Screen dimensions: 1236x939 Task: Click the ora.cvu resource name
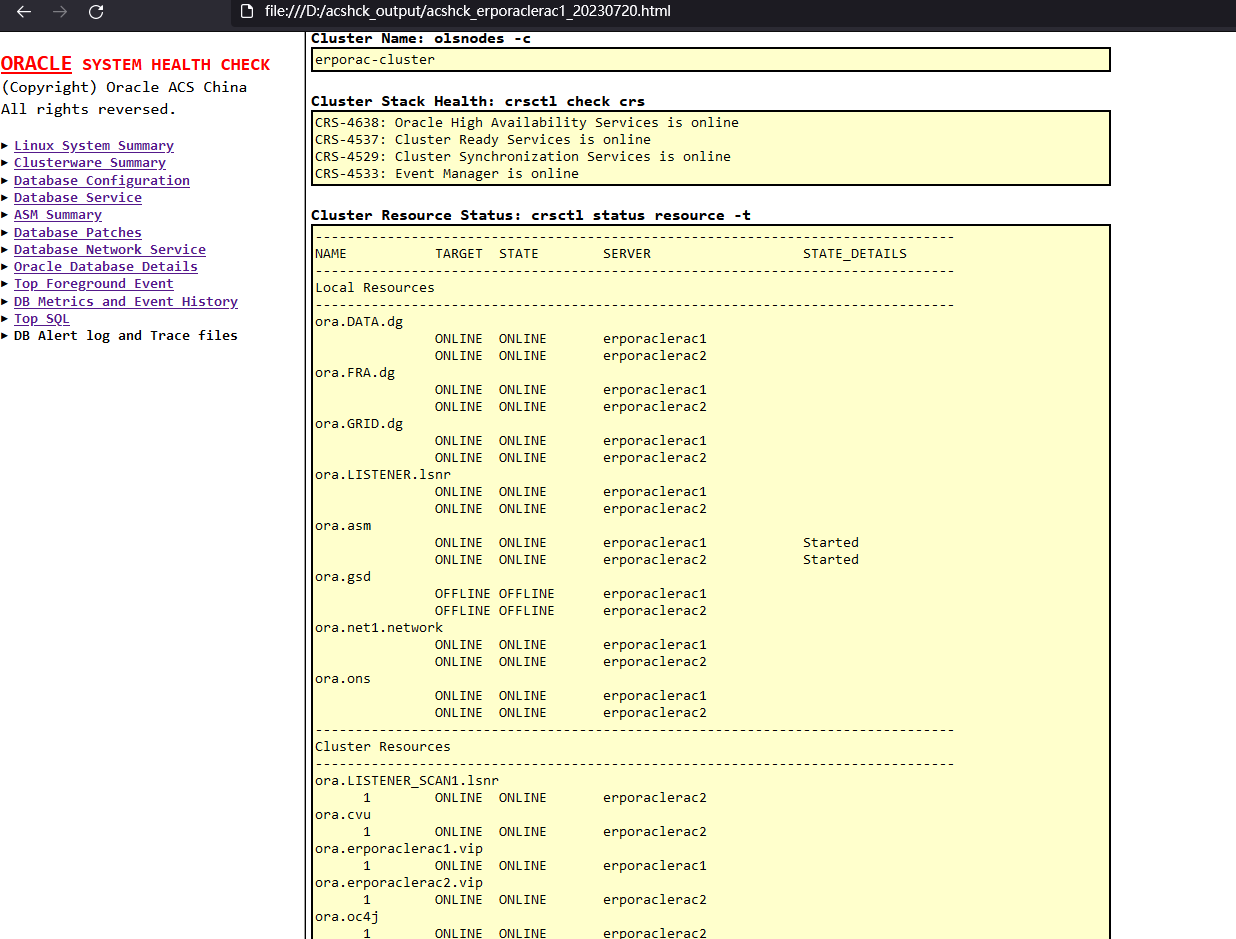pyautogui.click(x=343, y=815)
